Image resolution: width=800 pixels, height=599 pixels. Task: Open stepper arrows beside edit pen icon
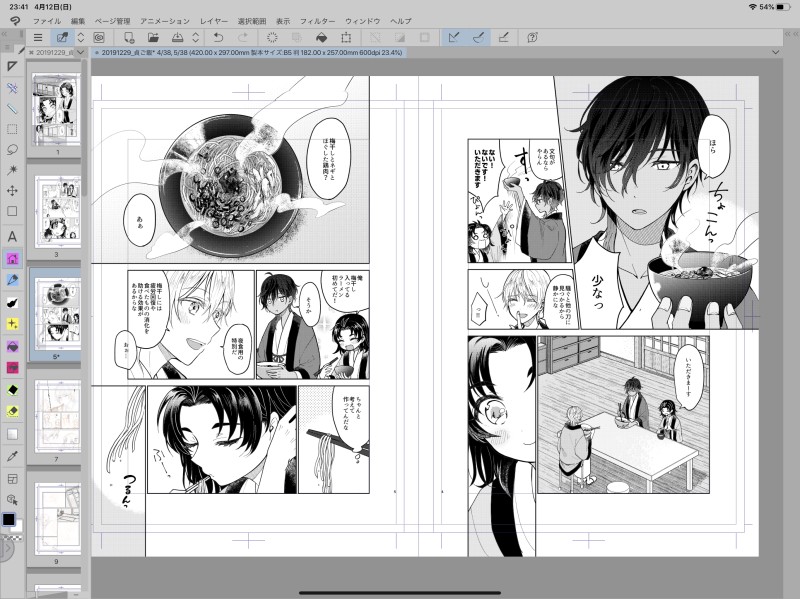click(x=81, y=37)
